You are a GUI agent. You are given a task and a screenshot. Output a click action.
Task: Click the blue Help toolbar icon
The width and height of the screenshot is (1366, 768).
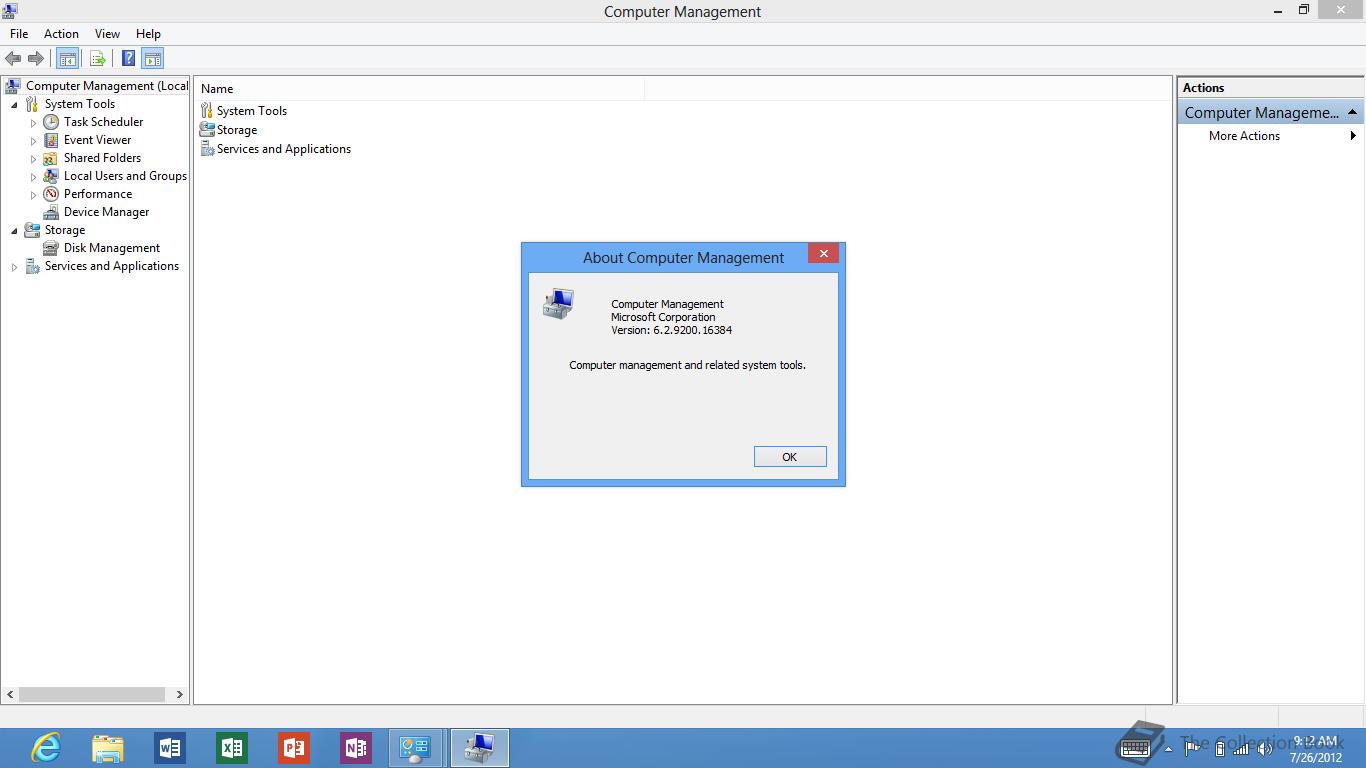point(129,59)
